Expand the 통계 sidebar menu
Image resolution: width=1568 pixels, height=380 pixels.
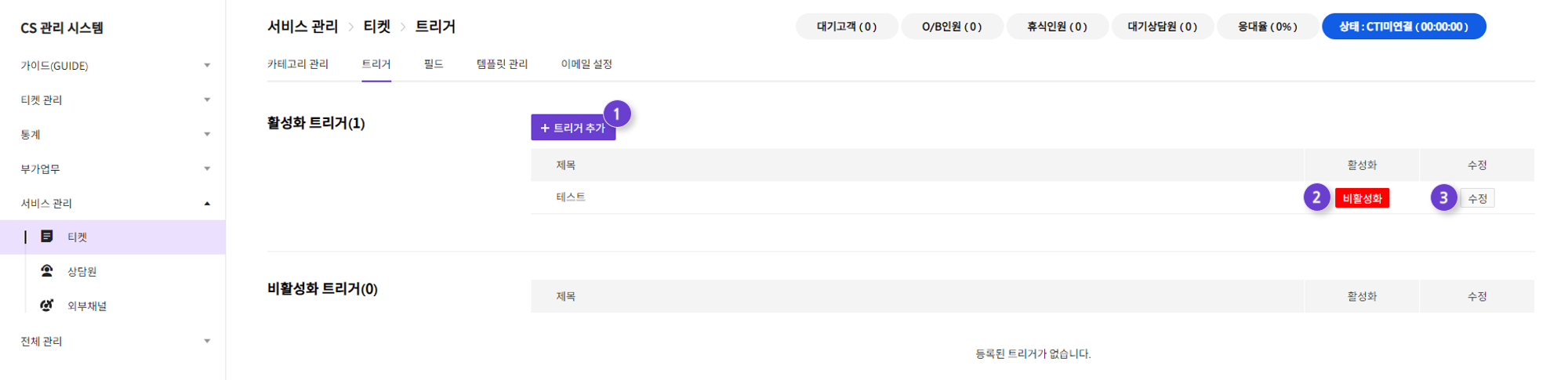pos(207,134)
